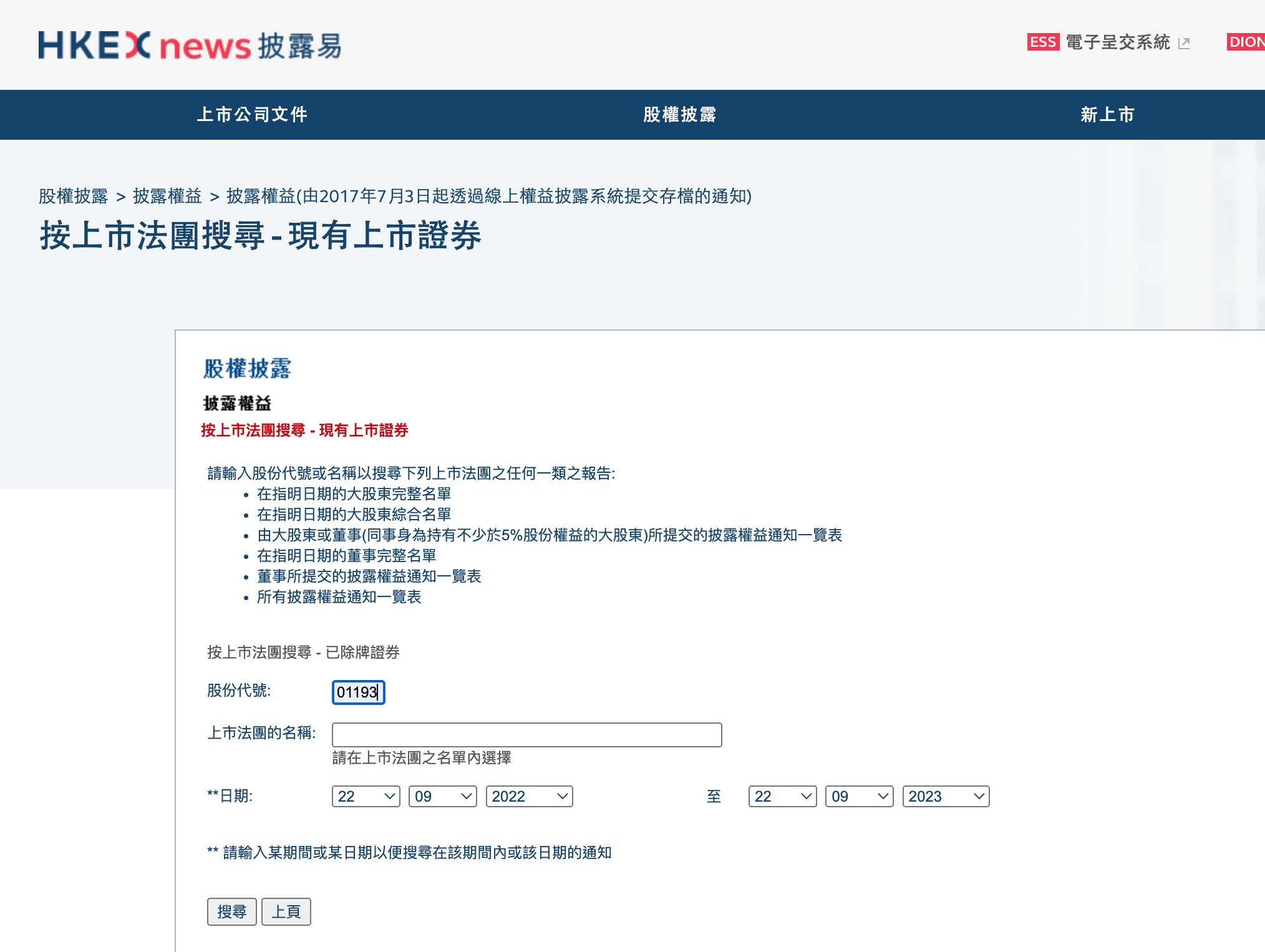The image size is (1265, 952).
Task: Click 股權披露 breadcrumb link
Action: click(73, 196)
